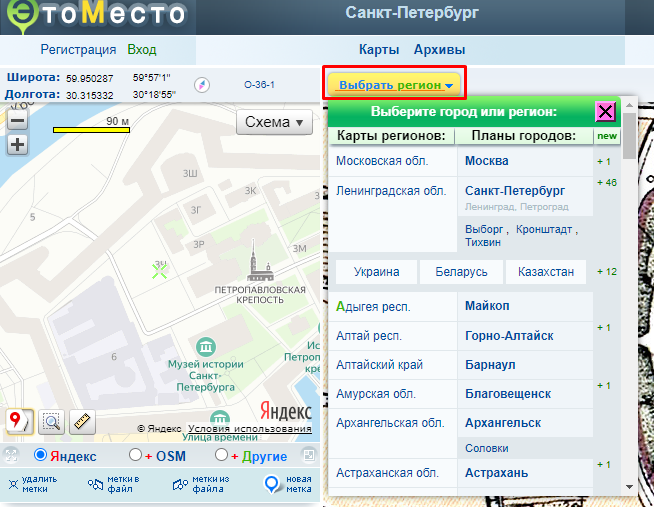Click the expand fullscreen icon left of Яндекс
Image resolution: width=654 pixels, height=507 pixels.
coord(11,455)
